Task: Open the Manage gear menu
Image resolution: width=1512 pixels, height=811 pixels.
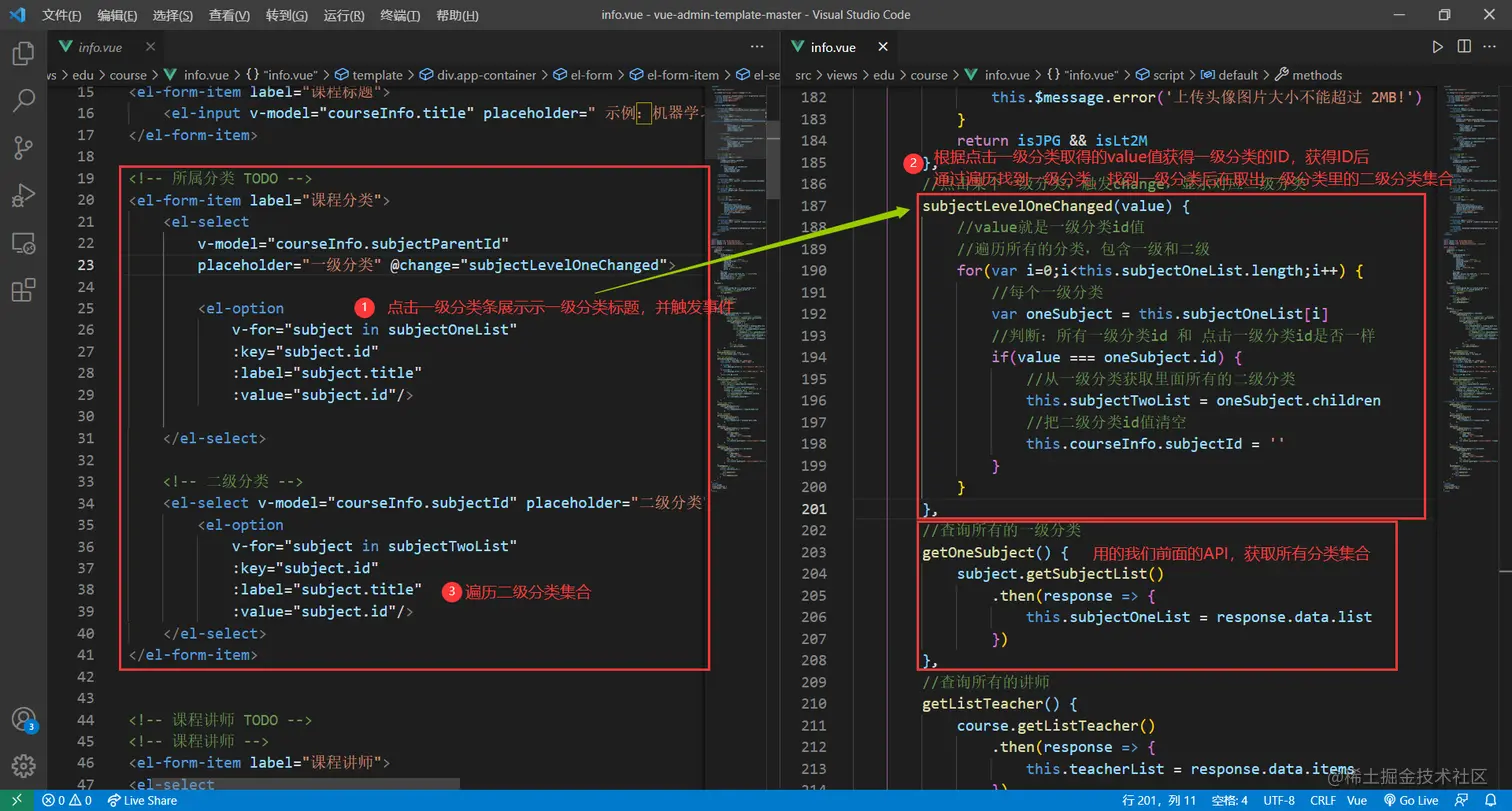Action: (x=23, y=765)
